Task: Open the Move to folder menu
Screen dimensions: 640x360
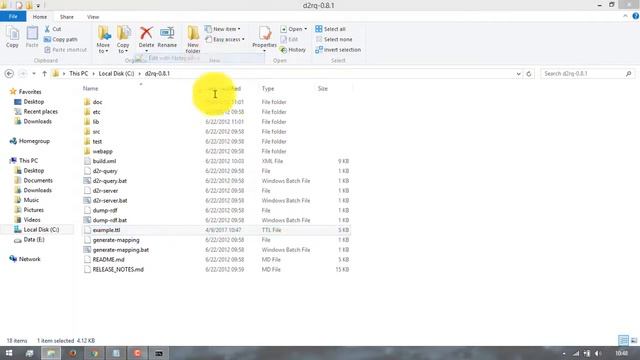Action: coord(103,39)
